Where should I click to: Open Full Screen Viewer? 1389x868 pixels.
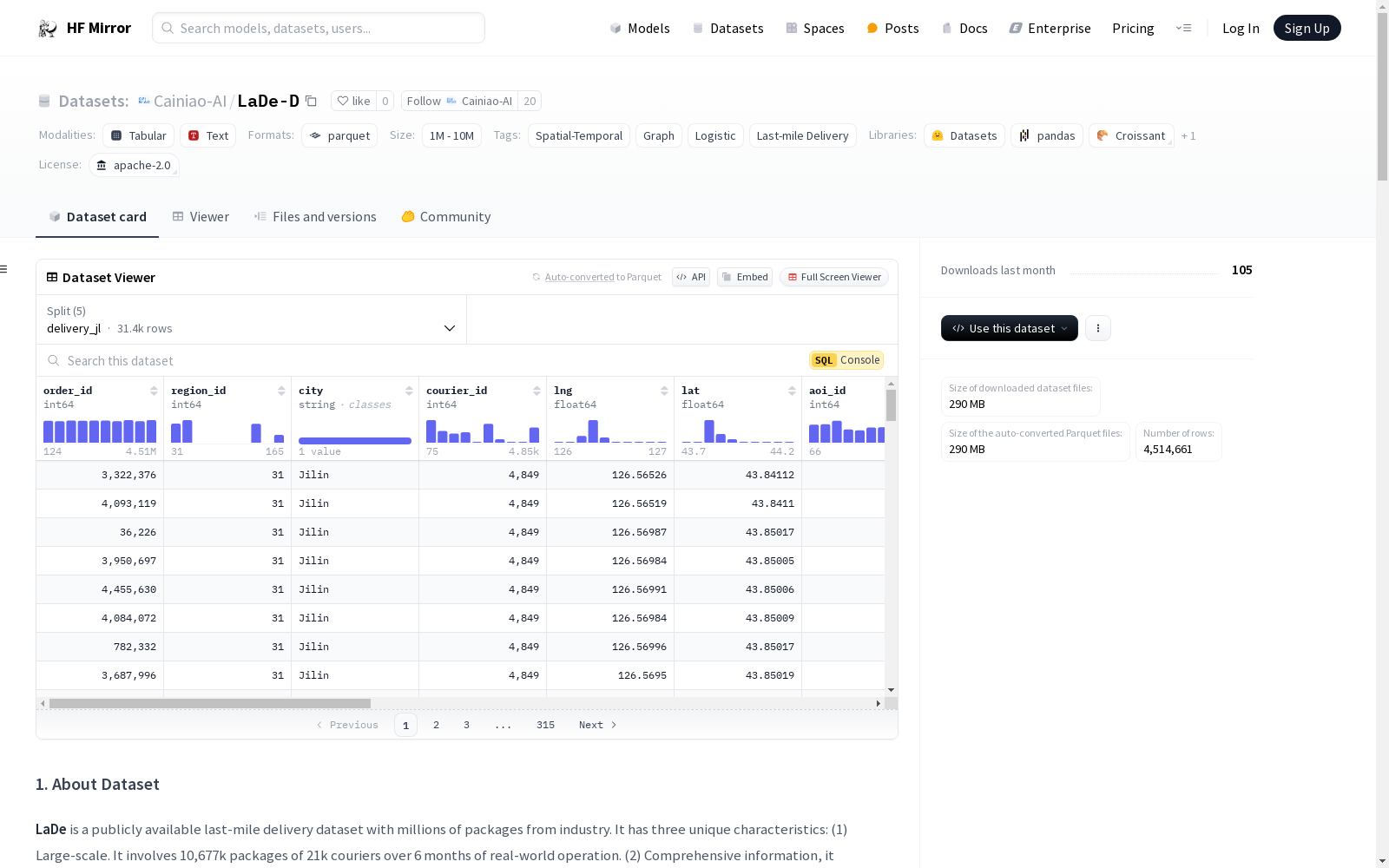(834, 277)
